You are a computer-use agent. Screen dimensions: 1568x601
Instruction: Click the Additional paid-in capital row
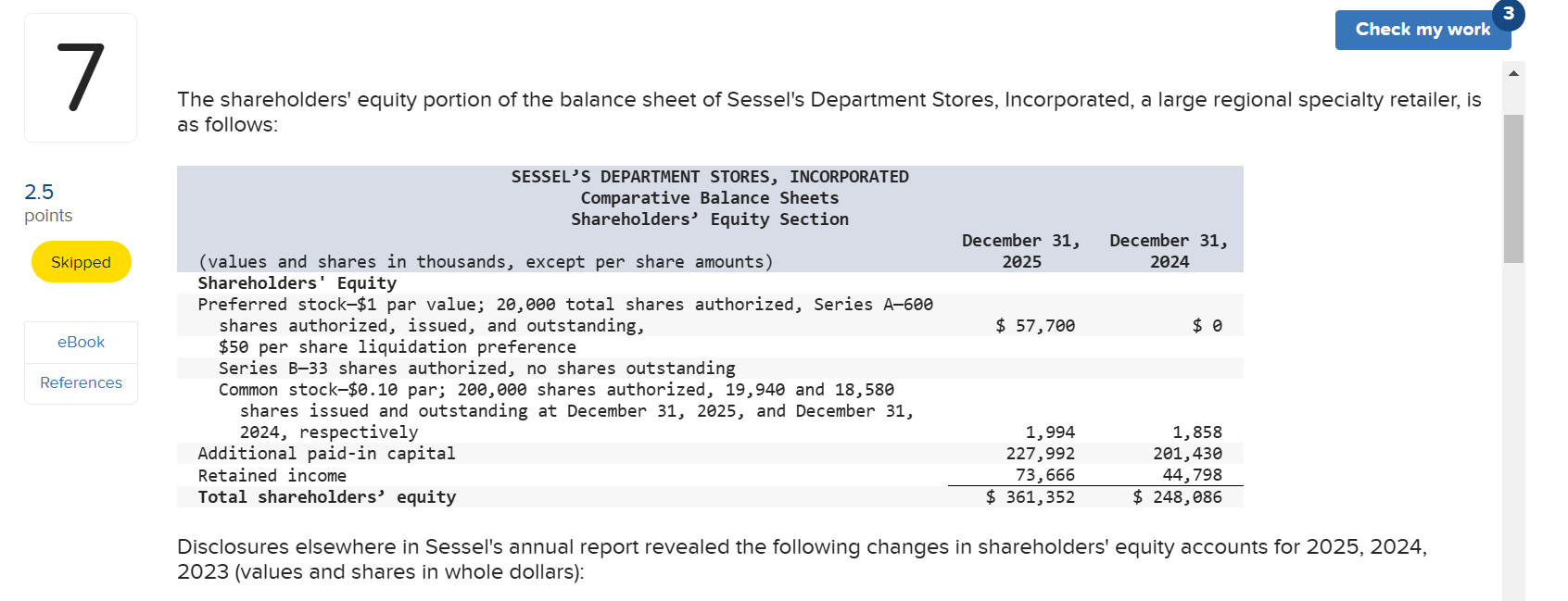coord(326,453)
